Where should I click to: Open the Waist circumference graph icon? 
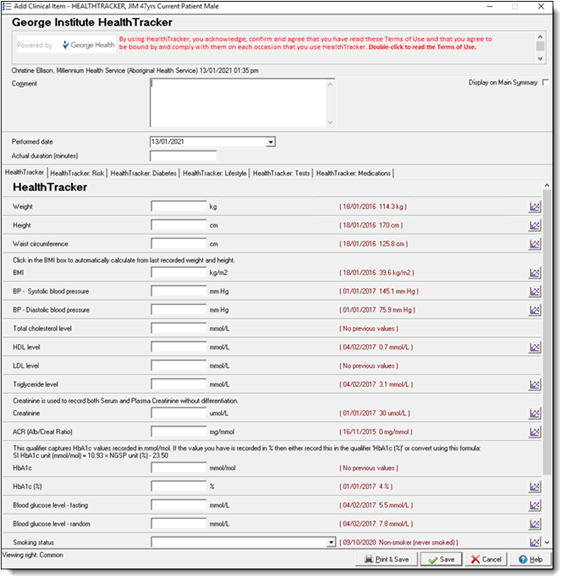(534, 244)
